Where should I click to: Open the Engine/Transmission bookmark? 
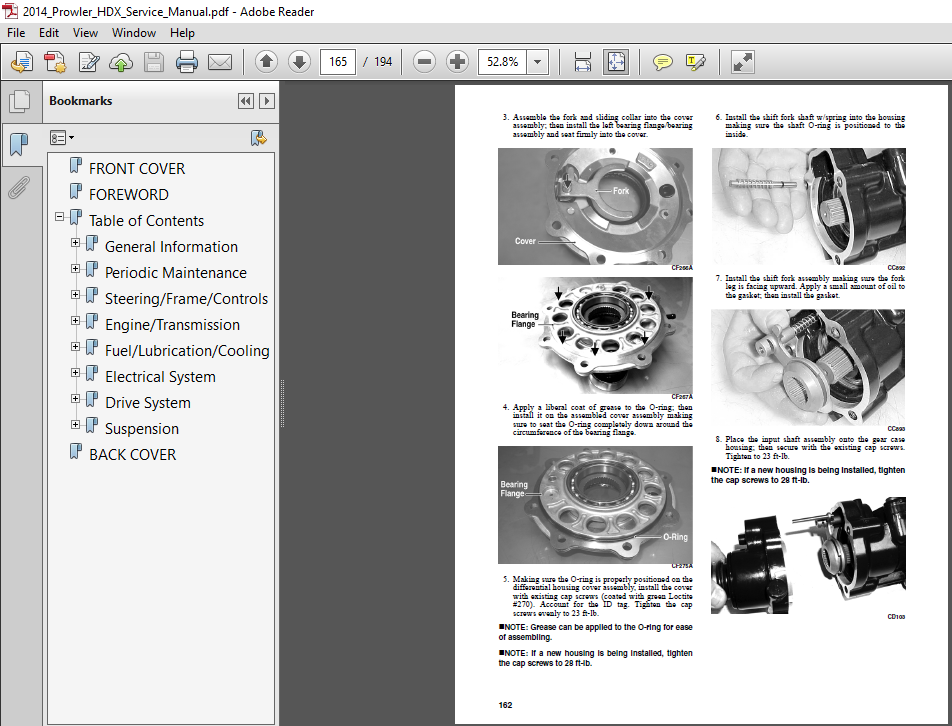click(172, 325)
